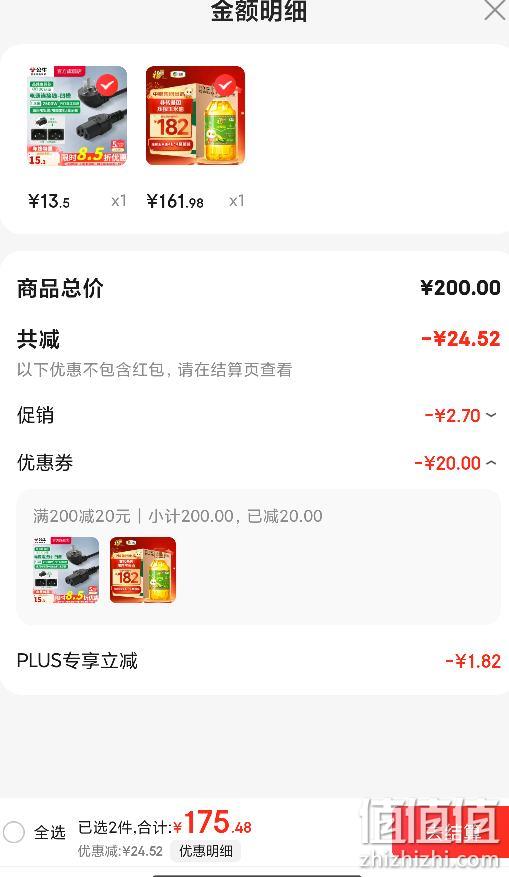Tap the -¥2.70 promotion amount
Screen dimensions: 509x877
pos(453,416)
